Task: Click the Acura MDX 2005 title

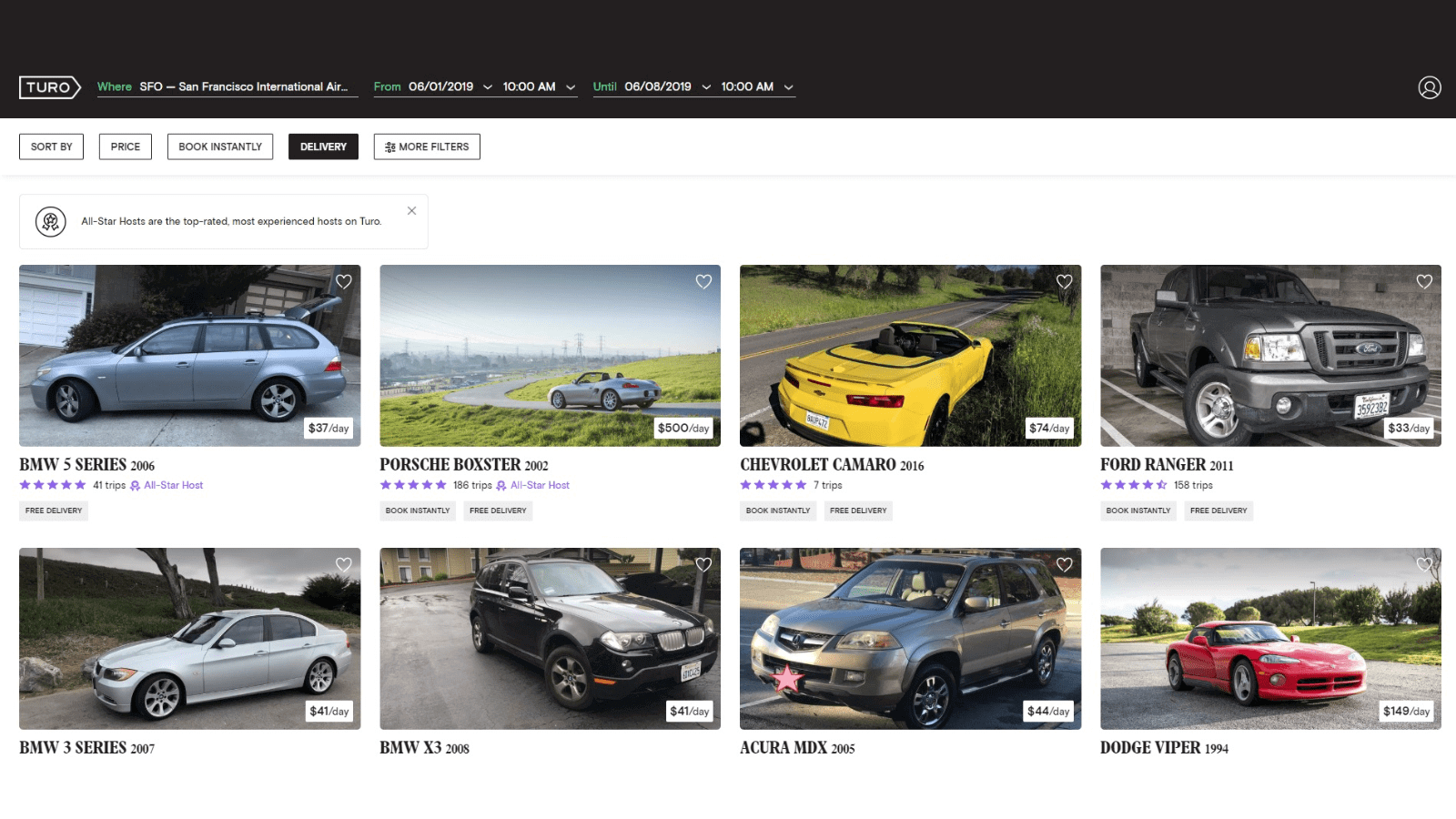Action: 797,748
